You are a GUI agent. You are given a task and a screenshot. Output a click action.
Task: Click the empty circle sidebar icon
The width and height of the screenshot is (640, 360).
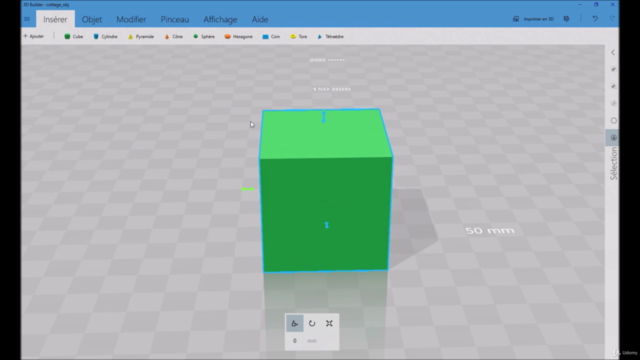613,120
